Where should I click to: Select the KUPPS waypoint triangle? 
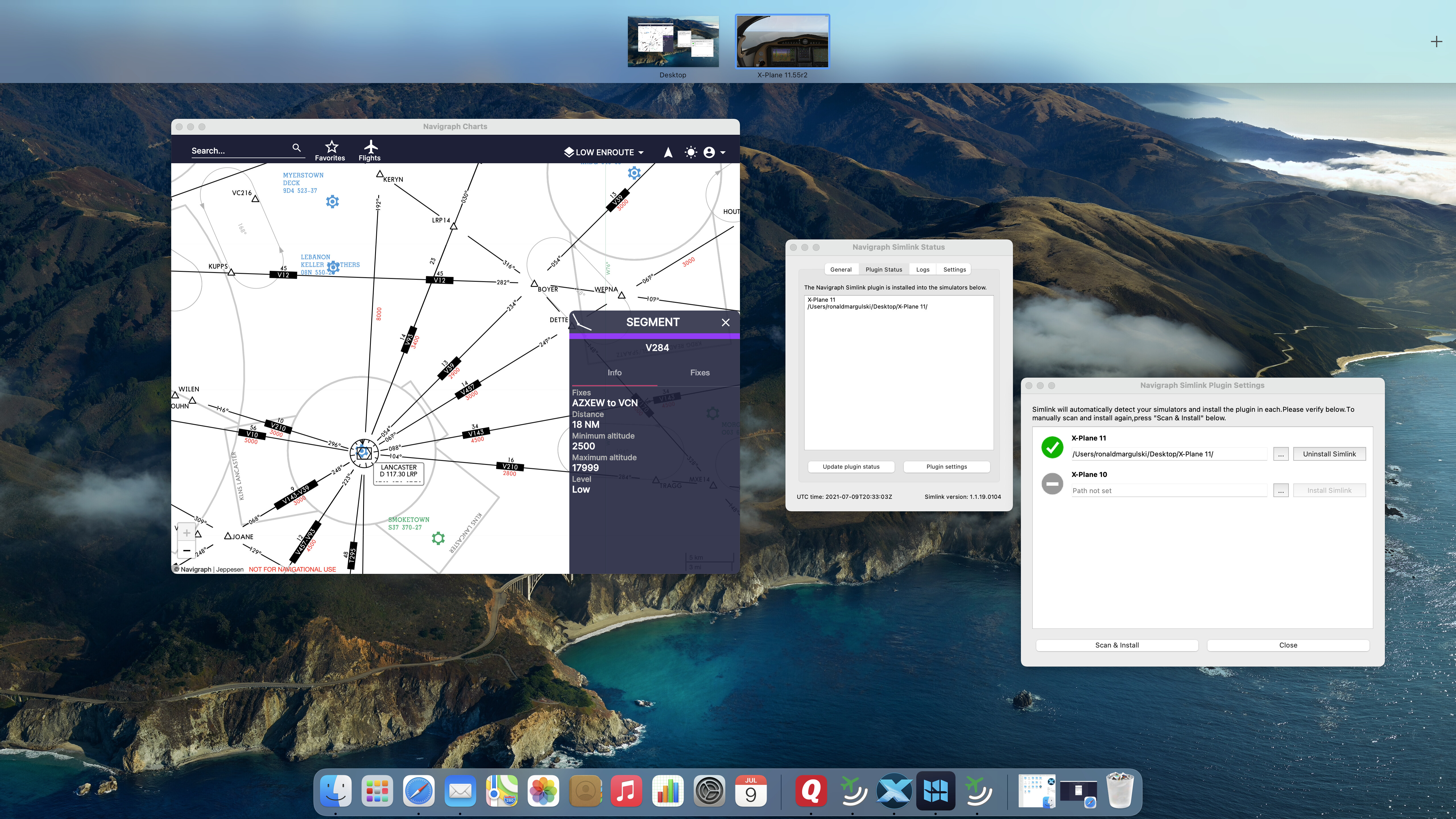pyautogui.click(x=231, y=272)
